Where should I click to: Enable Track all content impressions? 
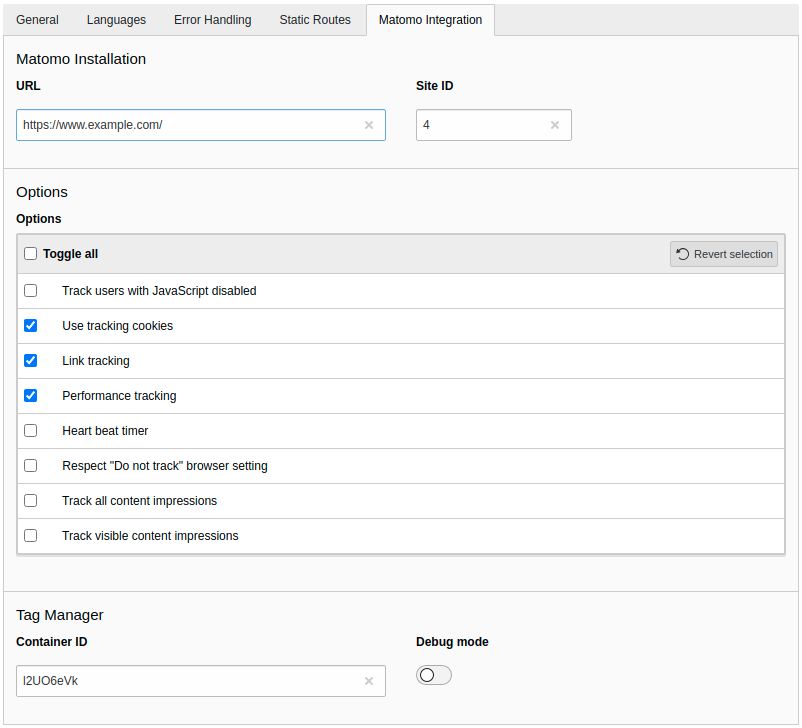[31, 500]
